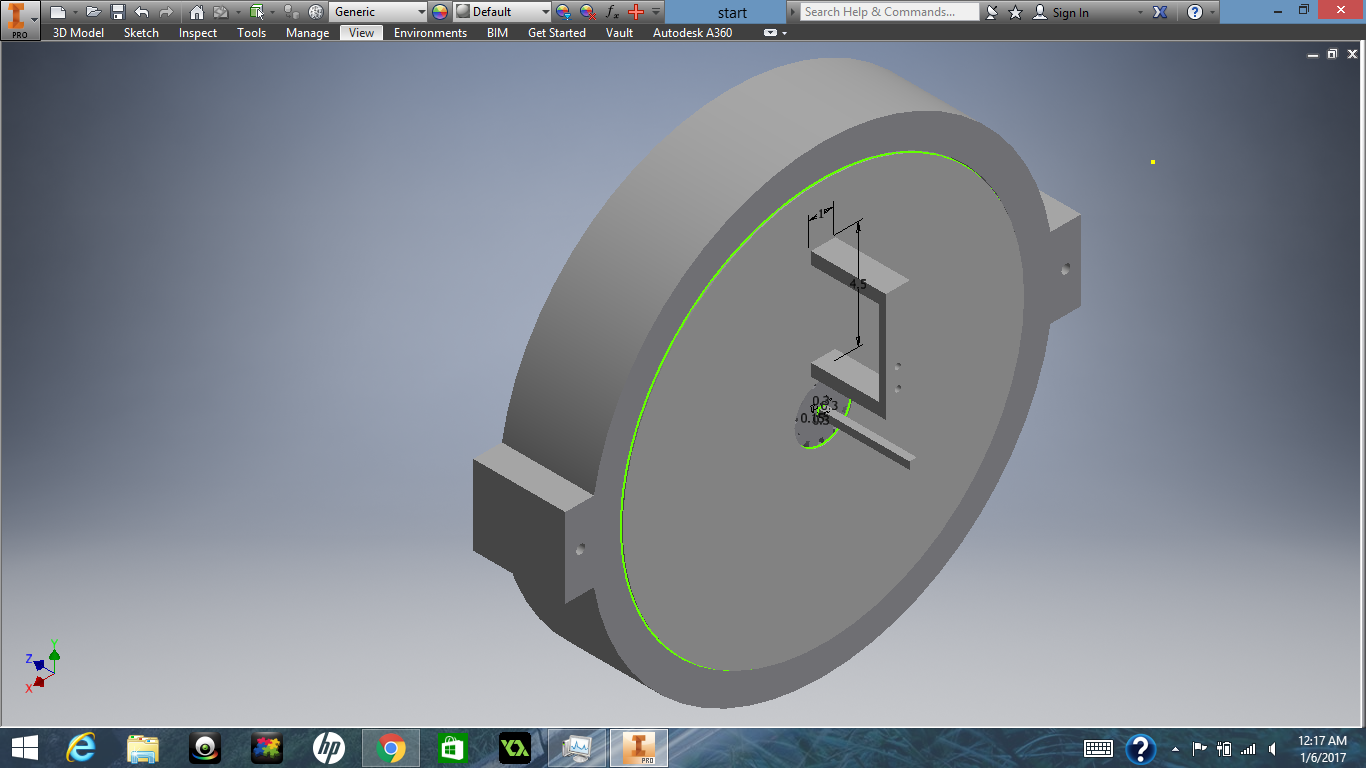The height and width of the screenshot is (768, 1366).
Task: Click the red plus icon
Action: (x=635, y=12)
